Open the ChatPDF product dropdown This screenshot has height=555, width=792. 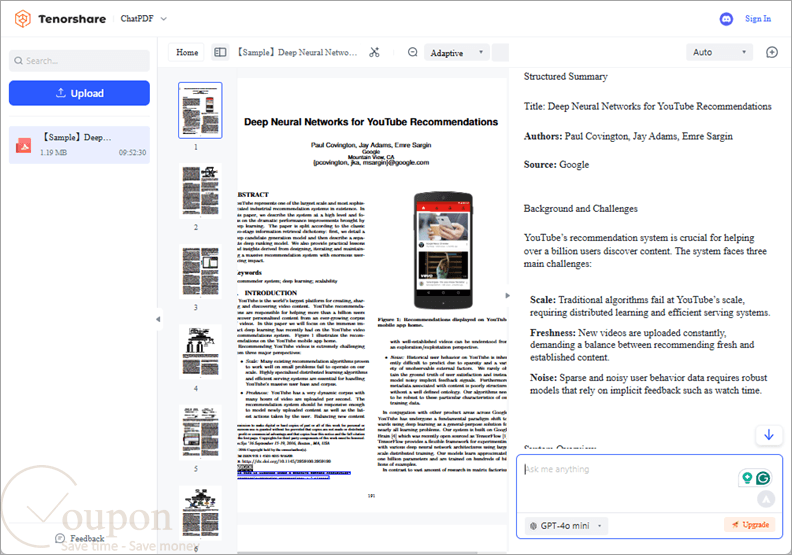143,19
